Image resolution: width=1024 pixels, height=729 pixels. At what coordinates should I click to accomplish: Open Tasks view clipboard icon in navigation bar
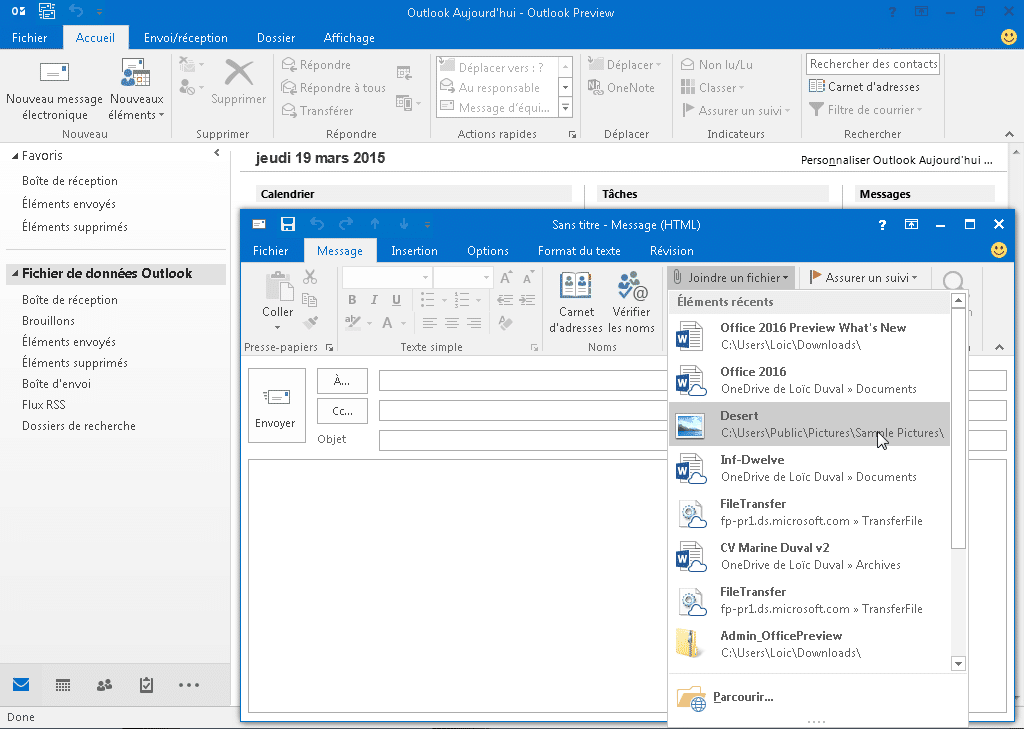[x=146, y=685]
